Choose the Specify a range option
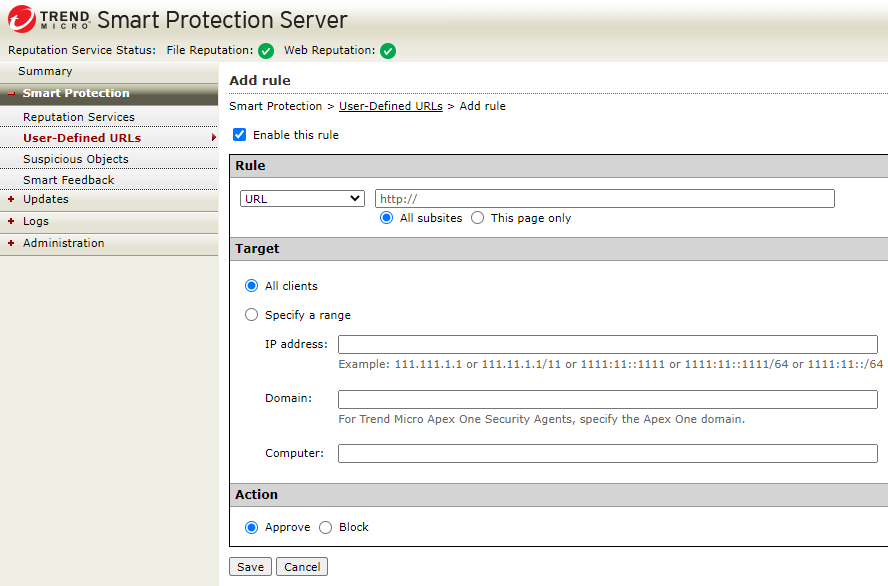 [252, 315]
